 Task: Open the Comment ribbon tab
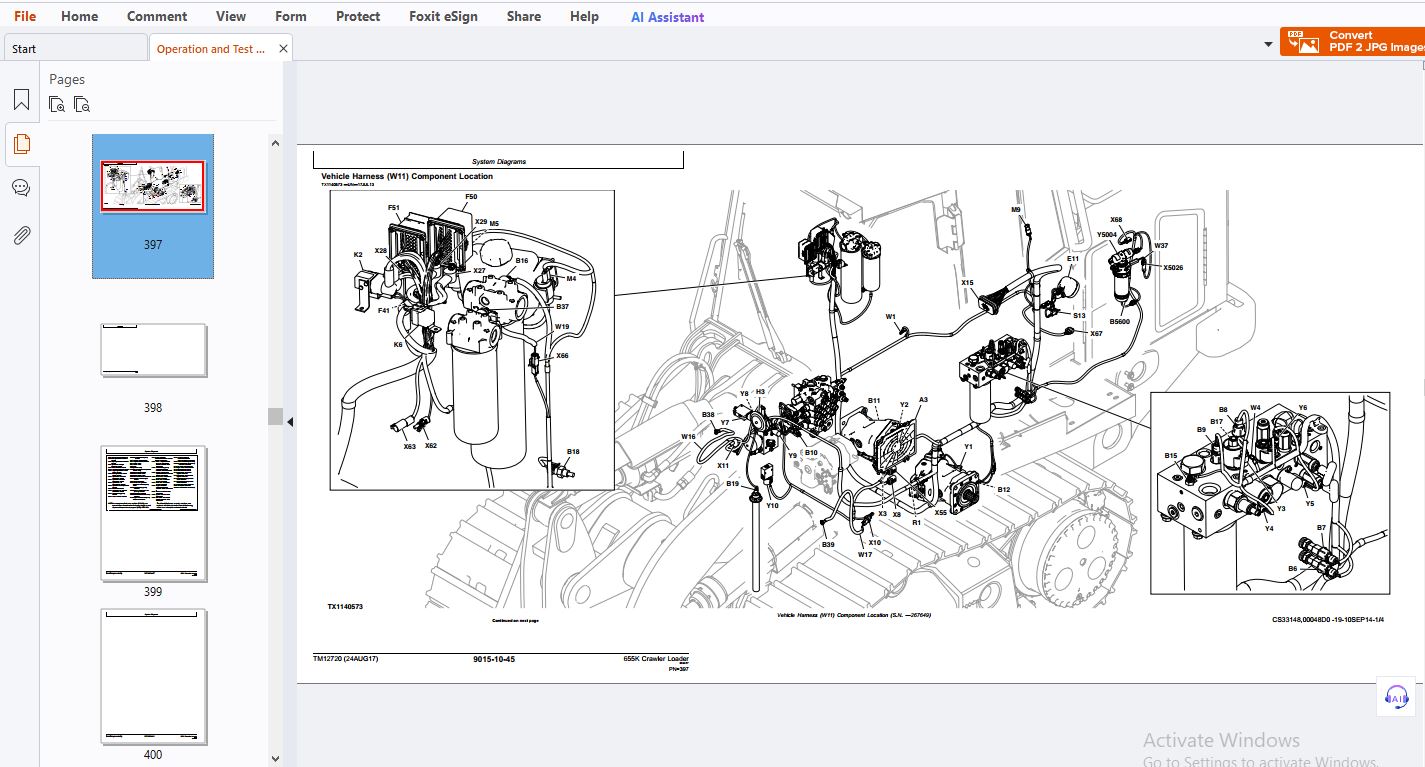coord(157,16)
